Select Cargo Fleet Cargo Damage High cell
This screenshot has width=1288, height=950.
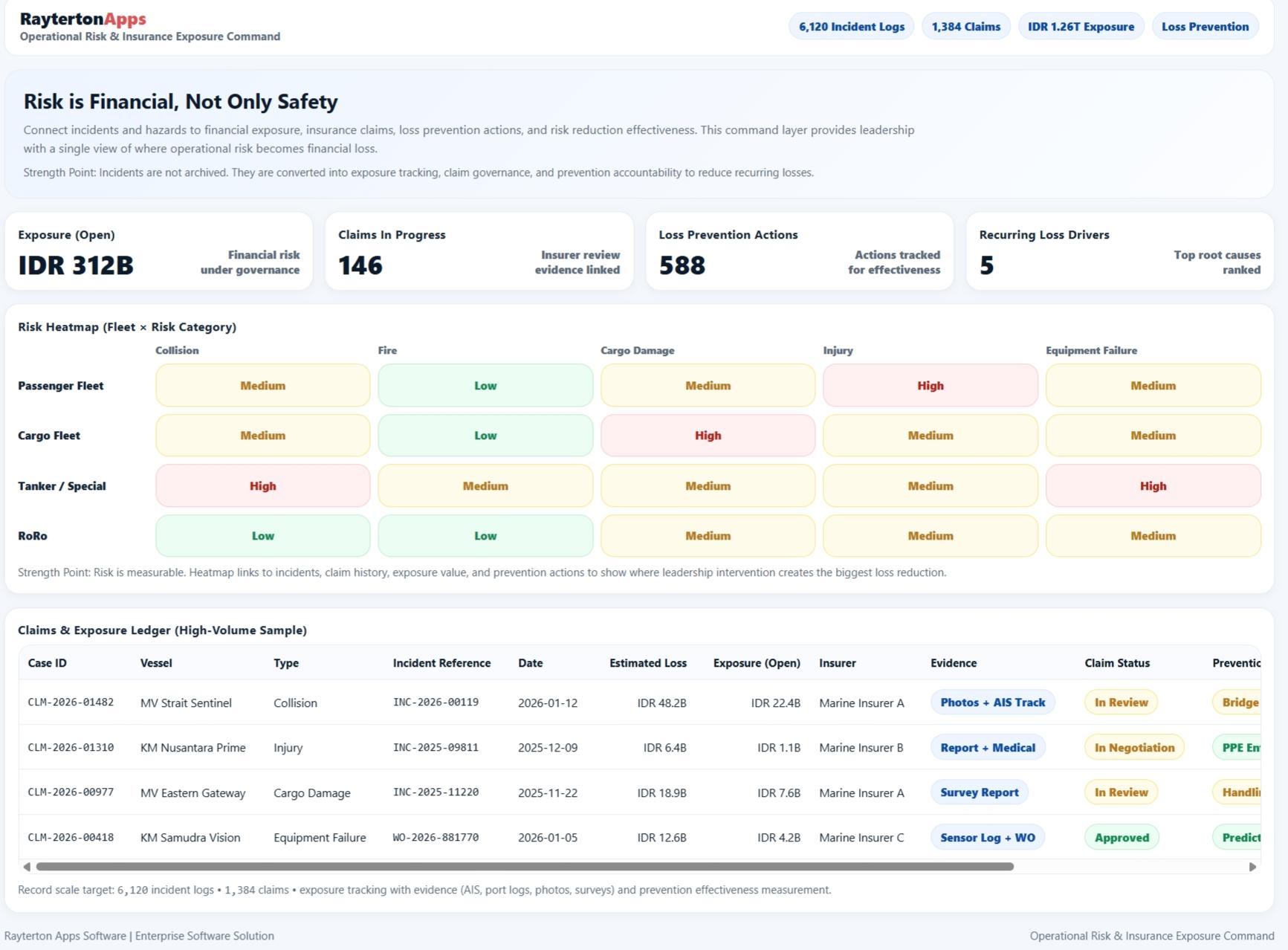click(708, 436)
